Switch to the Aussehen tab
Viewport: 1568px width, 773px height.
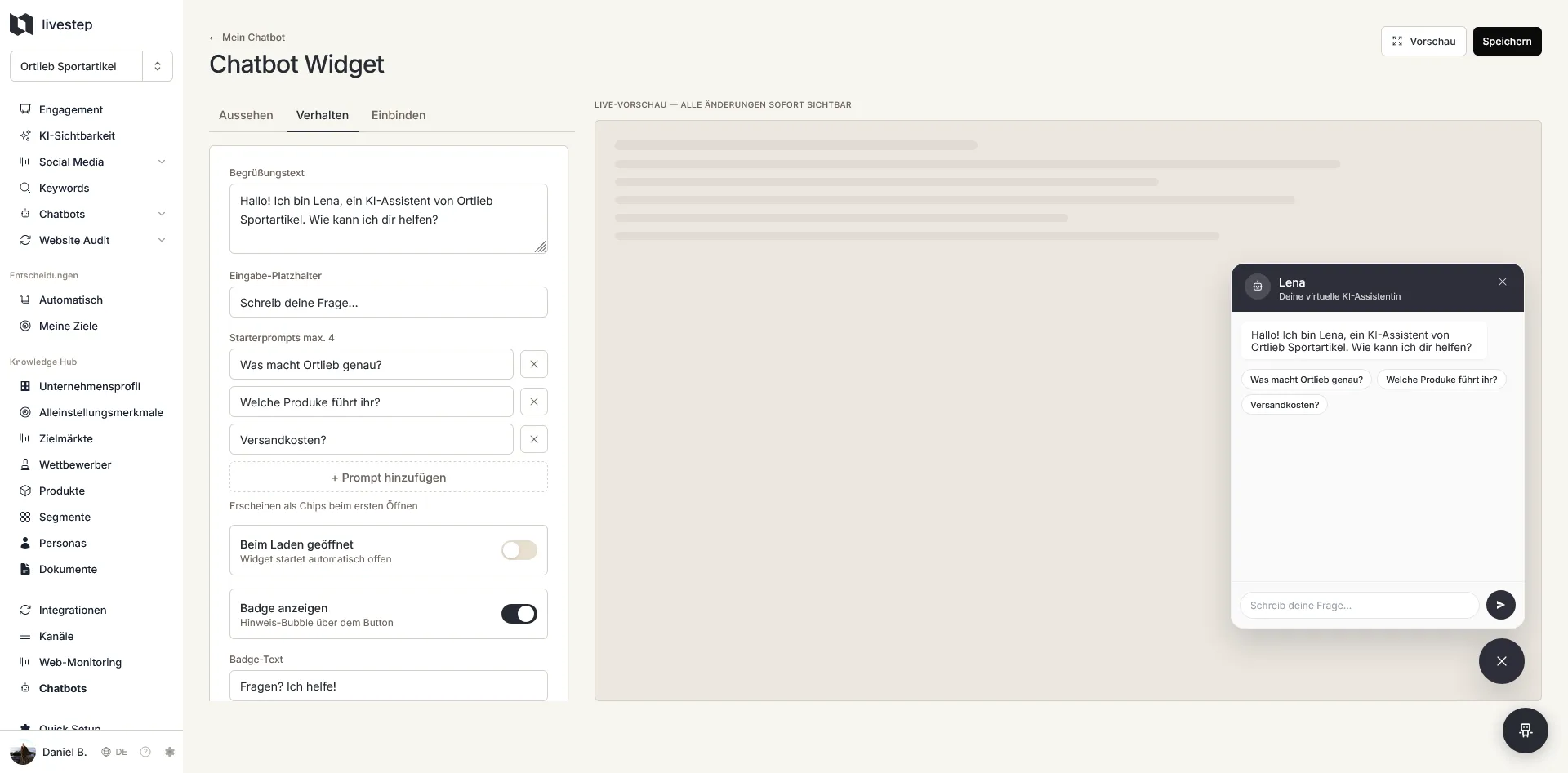(x=246, y=115)
